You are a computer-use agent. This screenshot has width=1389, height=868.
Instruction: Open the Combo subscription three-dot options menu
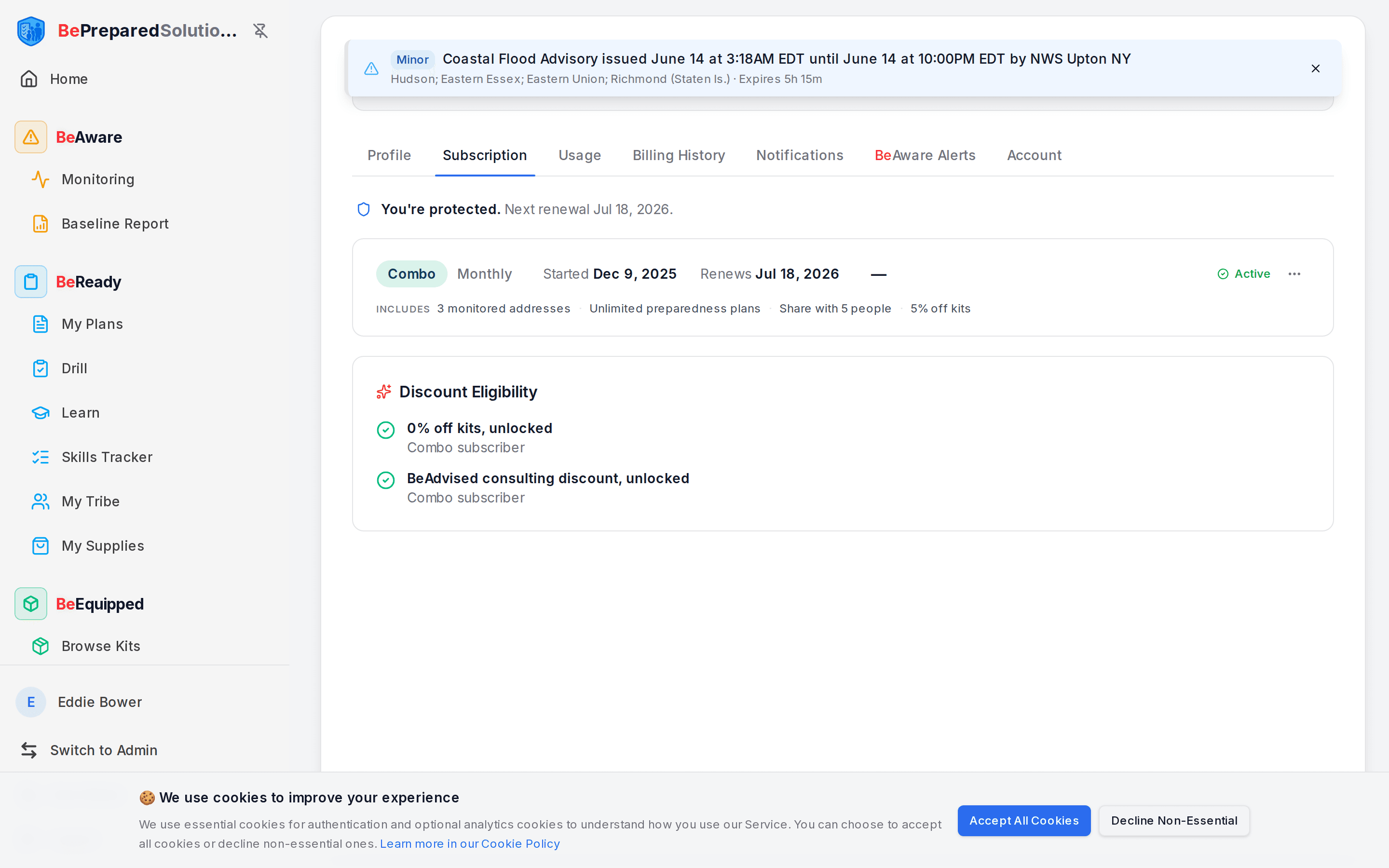point(1294,274)
